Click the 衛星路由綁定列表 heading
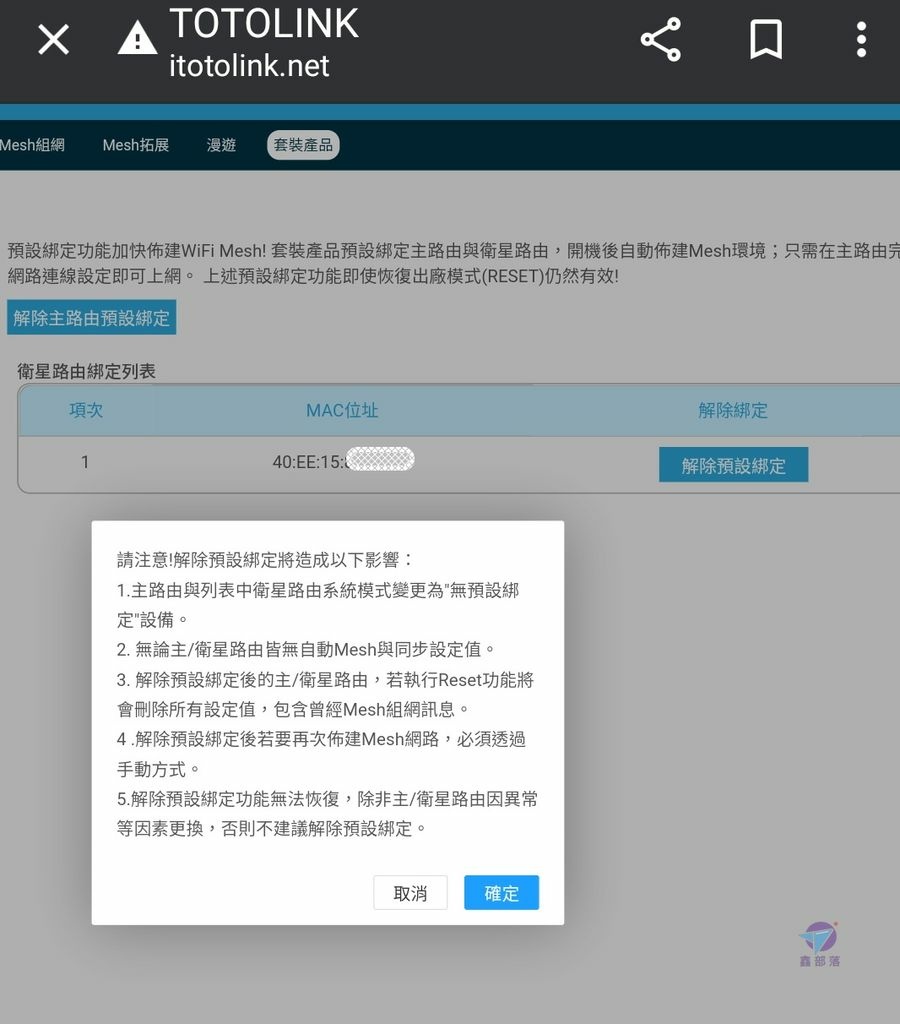900x1024 pixels. coord(86,372)
